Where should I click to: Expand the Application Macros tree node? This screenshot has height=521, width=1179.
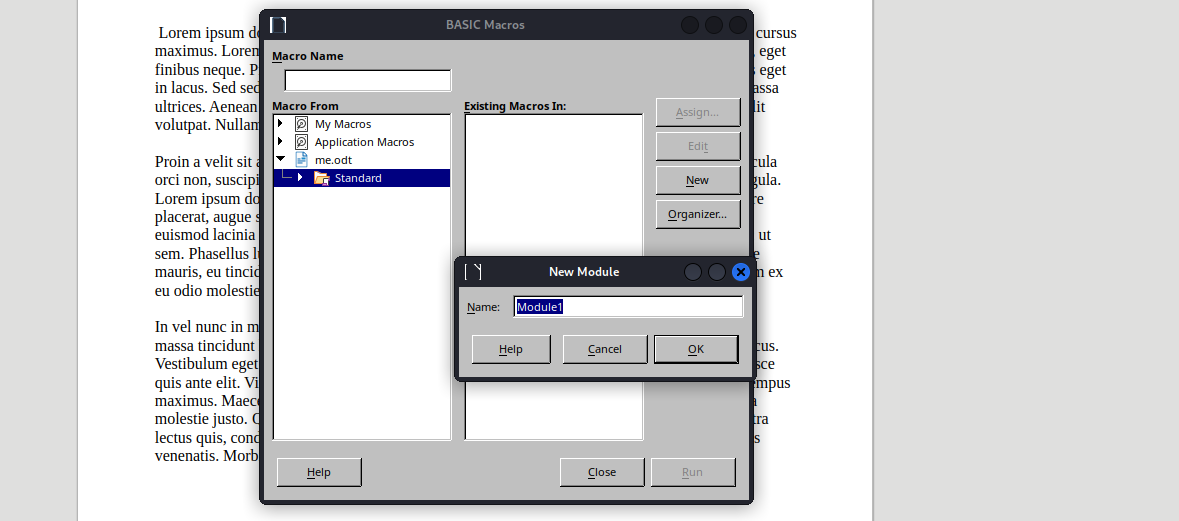tap(280, 141)
